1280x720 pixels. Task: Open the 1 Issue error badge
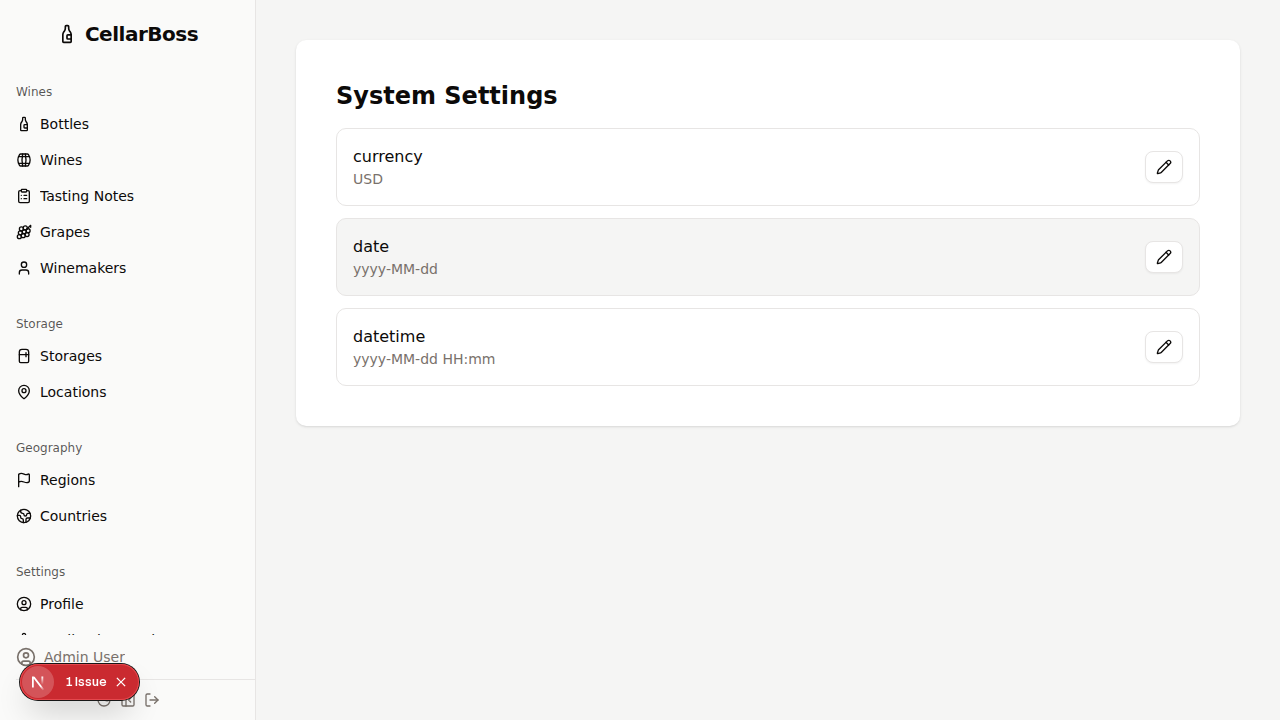(x=86, y=682)
